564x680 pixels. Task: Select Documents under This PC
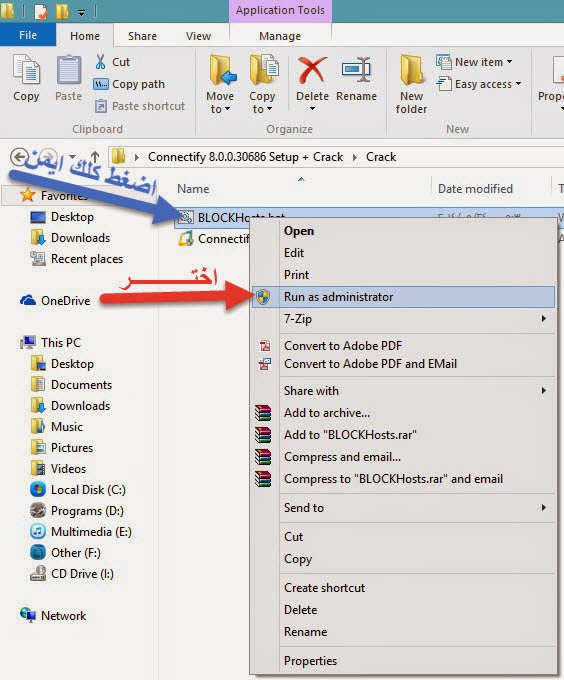pyautogui.click(x=81, y=385)
